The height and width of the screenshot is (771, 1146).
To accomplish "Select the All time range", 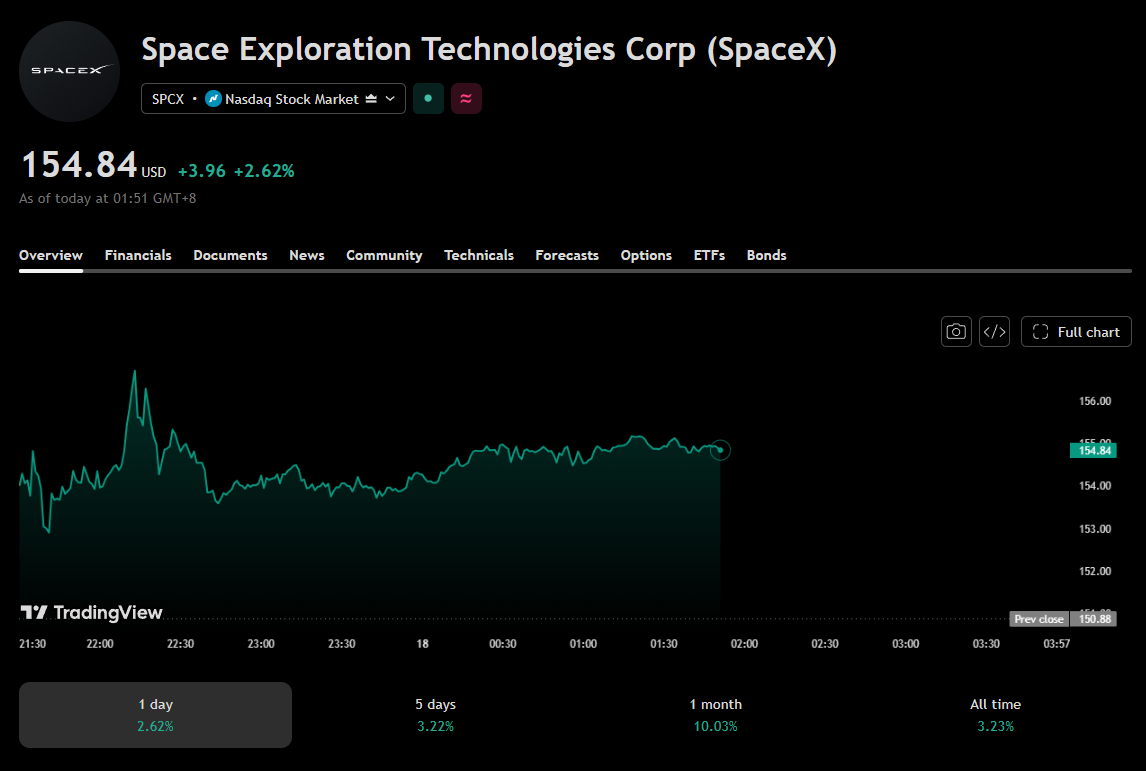I will (995, 715).
